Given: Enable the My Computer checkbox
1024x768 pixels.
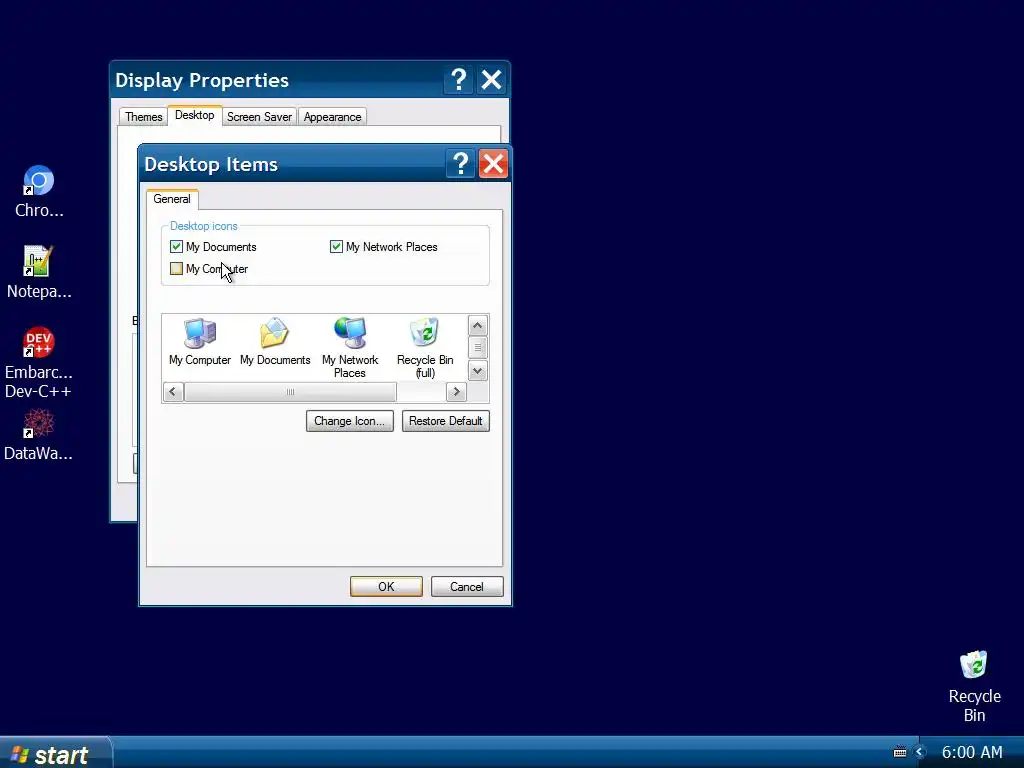Looking at the screenshot, I should tap(176, 268).
